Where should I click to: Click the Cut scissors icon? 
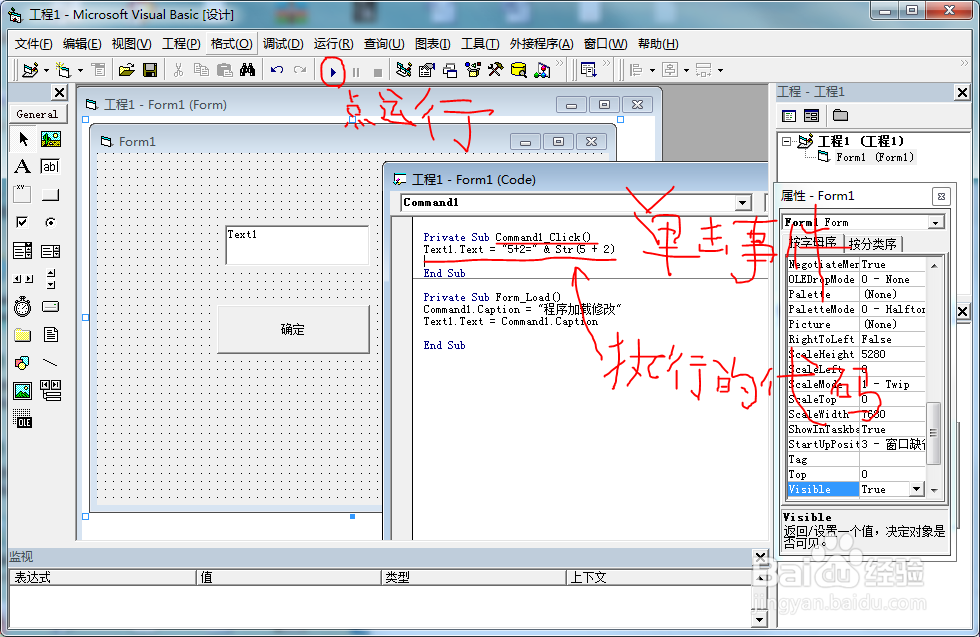(178, 70)
